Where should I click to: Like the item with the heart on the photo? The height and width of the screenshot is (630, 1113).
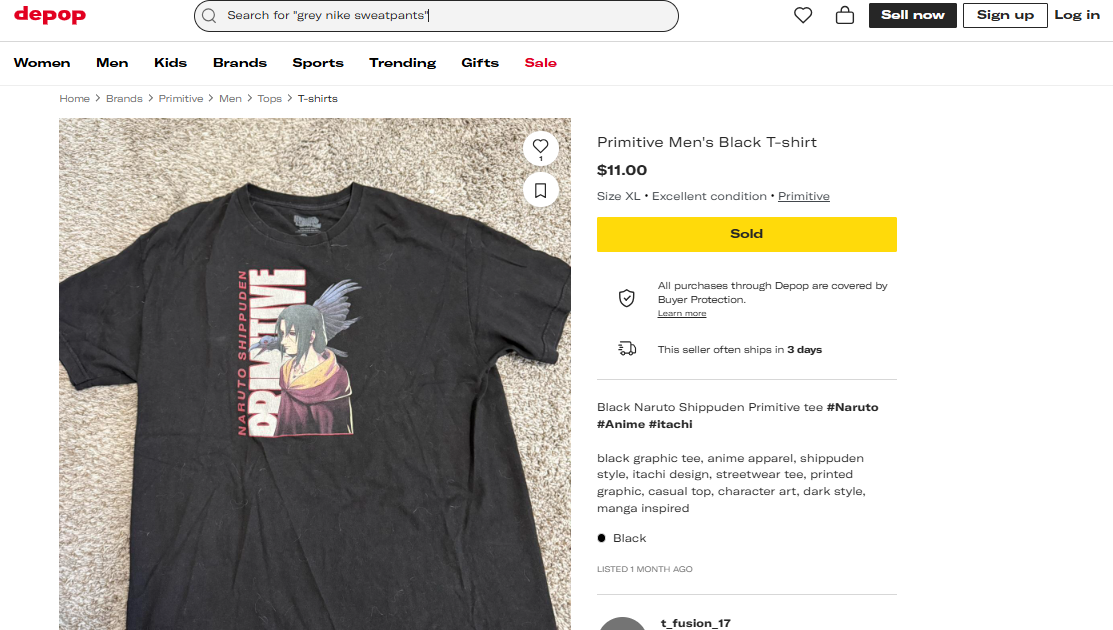coord(541,146)
